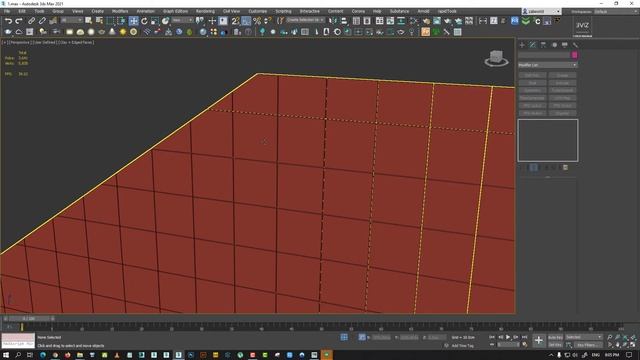
Task: Click the pink object color swatch
Action: tap(575, 55)
